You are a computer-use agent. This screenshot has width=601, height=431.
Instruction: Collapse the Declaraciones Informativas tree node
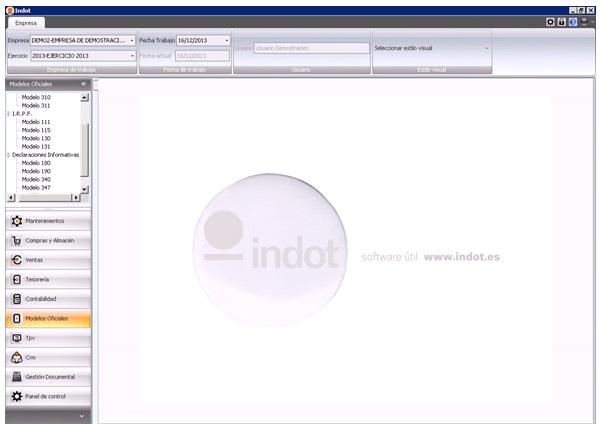pyautogui.click(x=8, y=155)
